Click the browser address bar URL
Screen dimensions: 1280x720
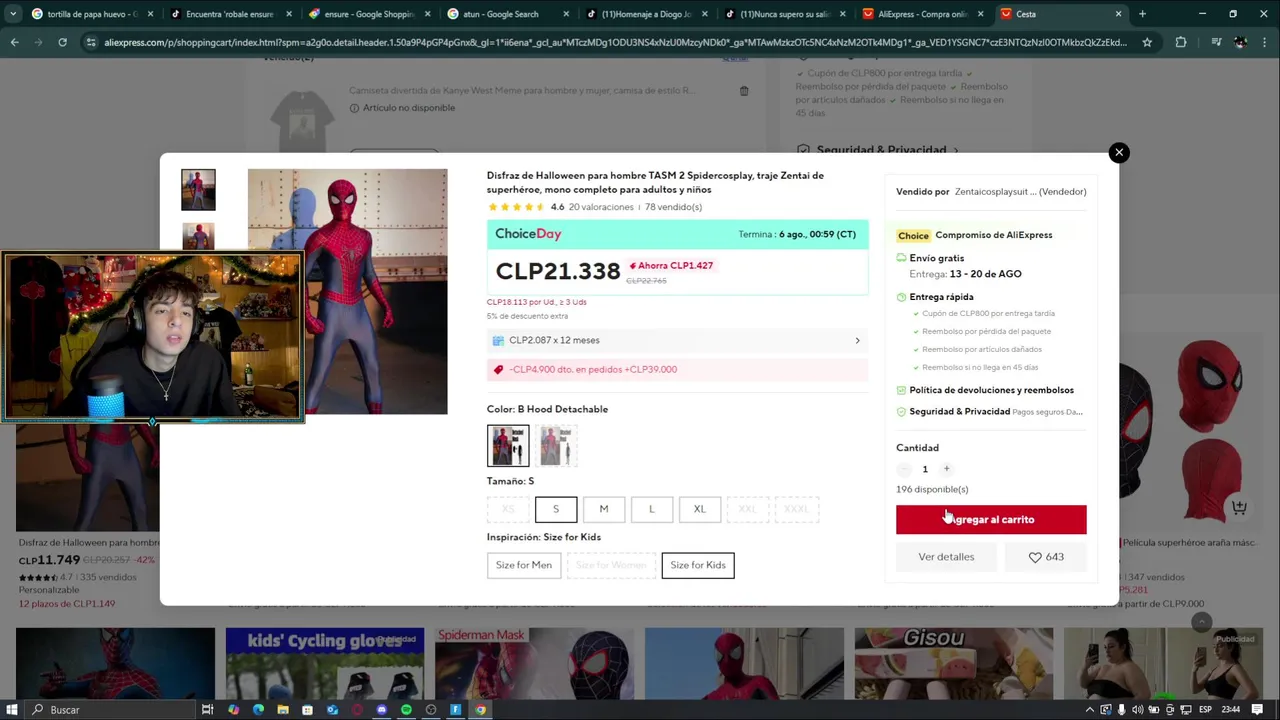tap(615, 42)
